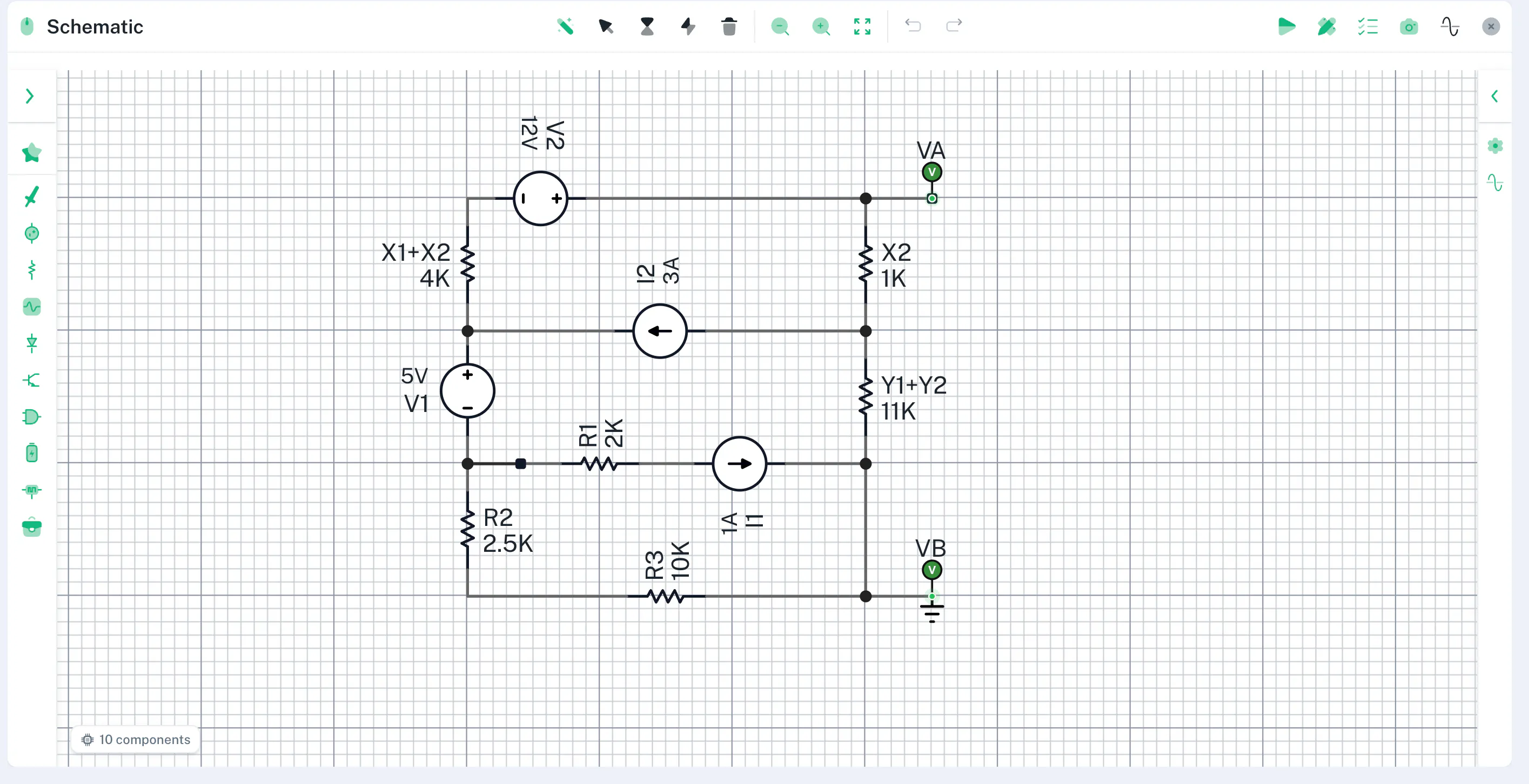Redo the last undone action

(954, 26)
